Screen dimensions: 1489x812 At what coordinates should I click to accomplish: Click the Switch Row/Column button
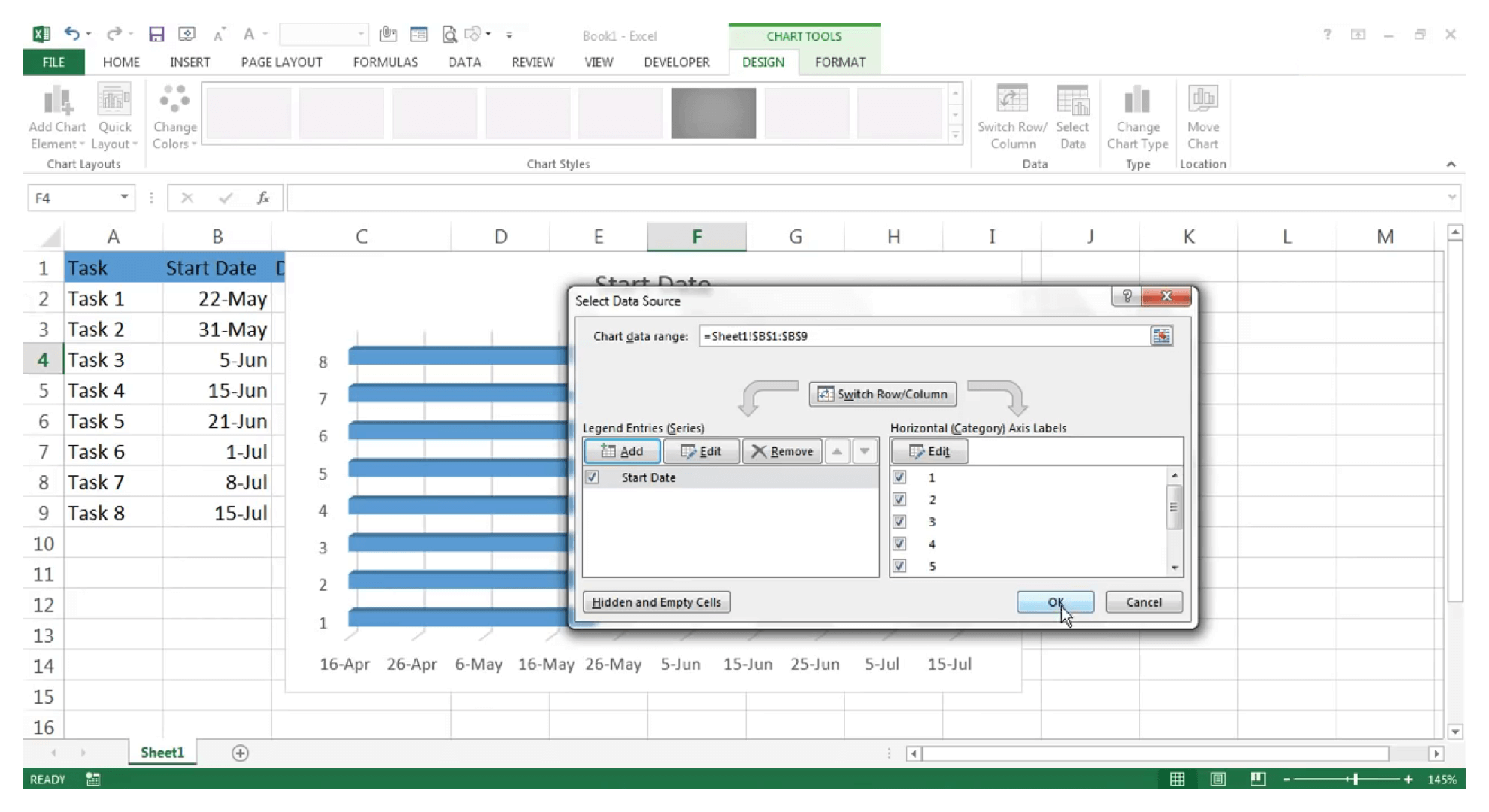pos(883,393)
